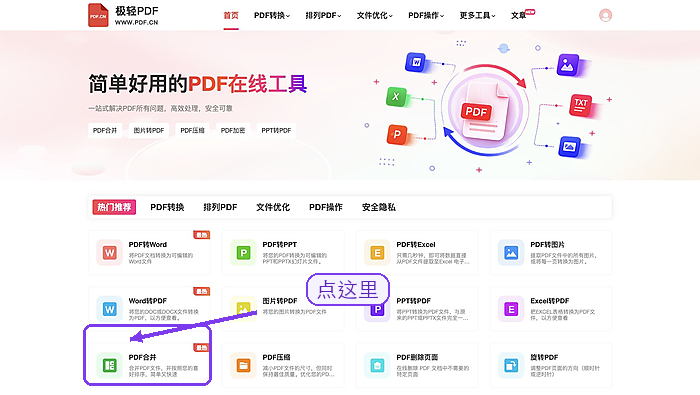
Task: Expand the PDF操作 dropdown in navigation
Action: coord(426,15)
